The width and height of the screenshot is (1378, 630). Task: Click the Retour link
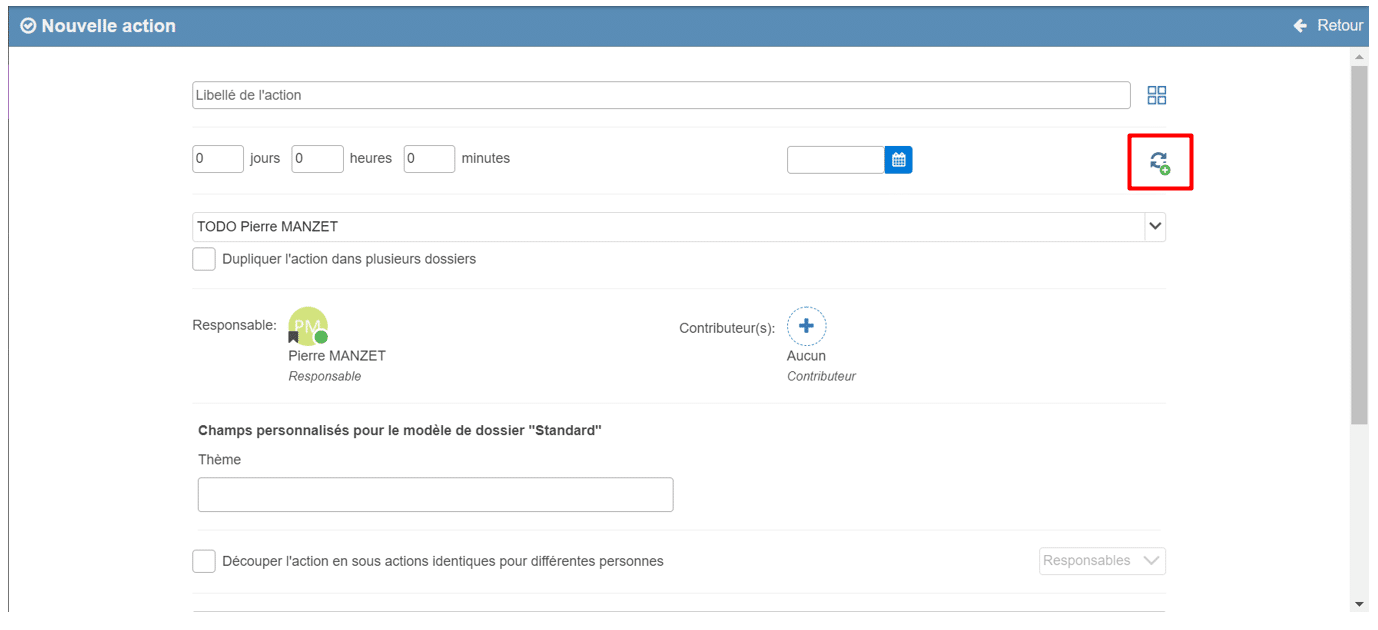(1339, 26)
